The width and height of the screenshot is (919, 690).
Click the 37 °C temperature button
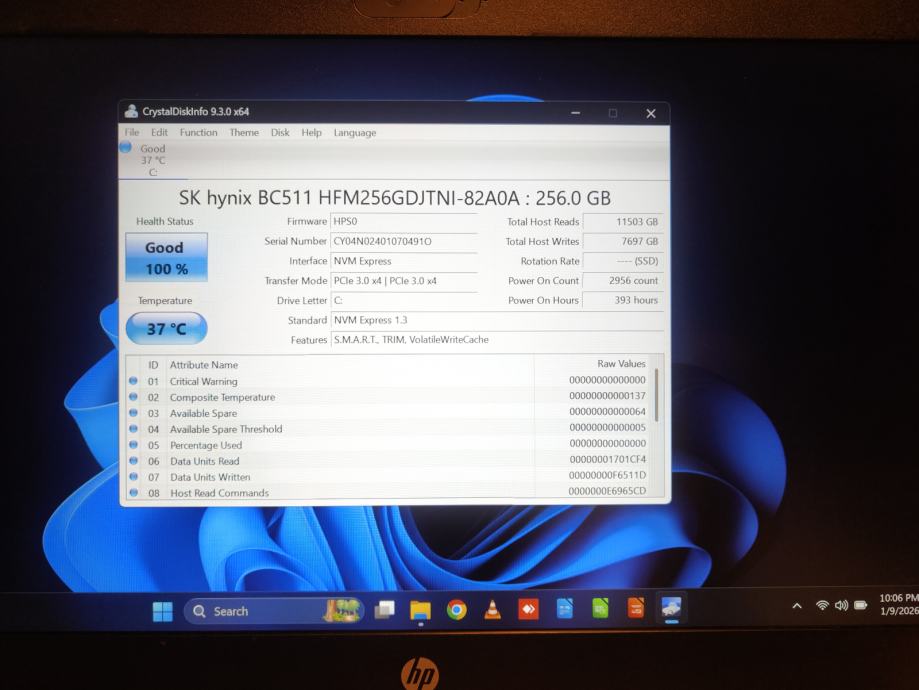coord(166,328)
